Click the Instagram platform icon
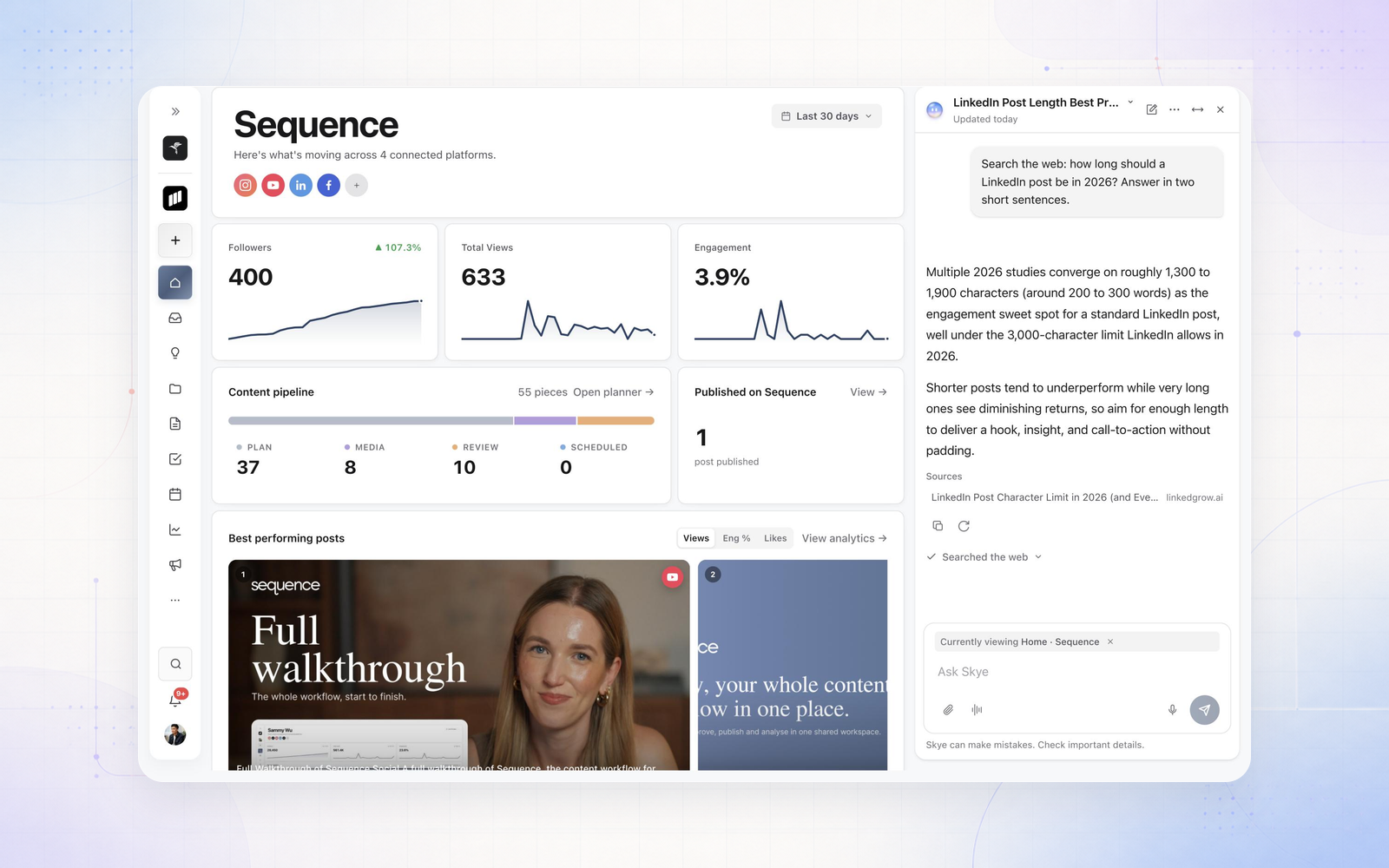Screen dimensions: 1389x868 (246, 185)
